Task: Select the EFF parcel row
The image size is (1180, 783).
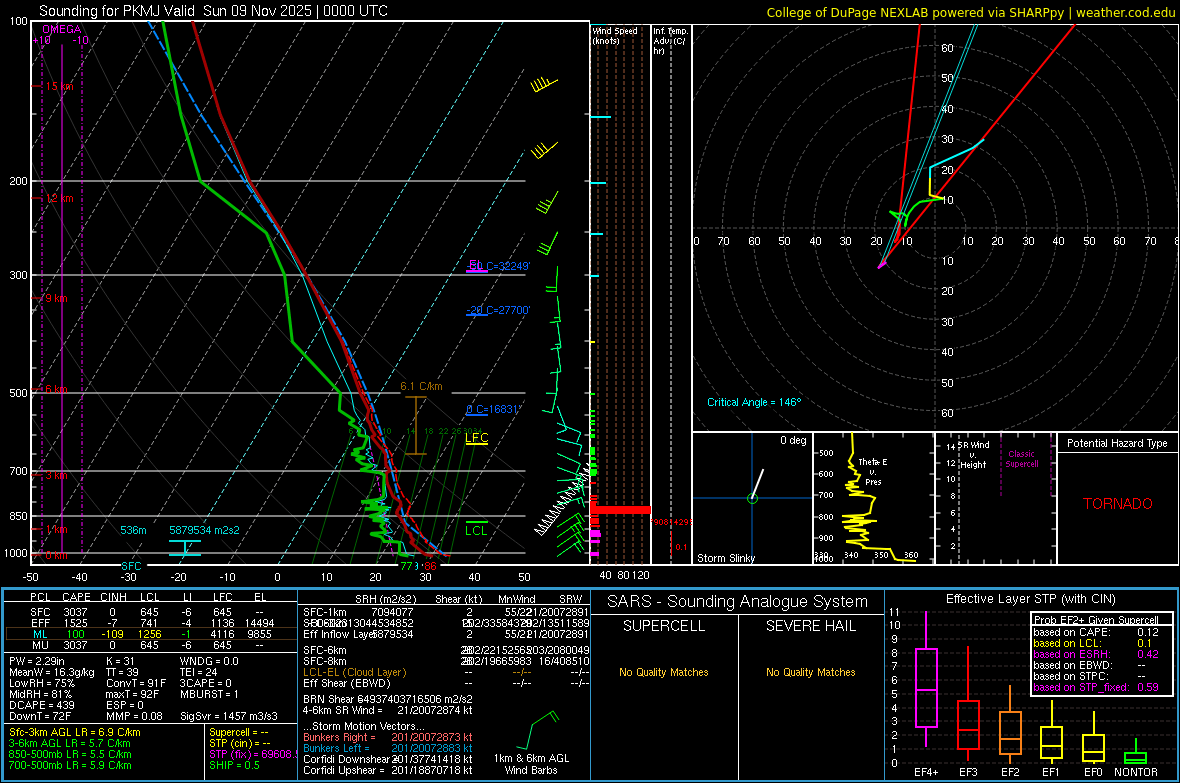Action: pos(149,623)
